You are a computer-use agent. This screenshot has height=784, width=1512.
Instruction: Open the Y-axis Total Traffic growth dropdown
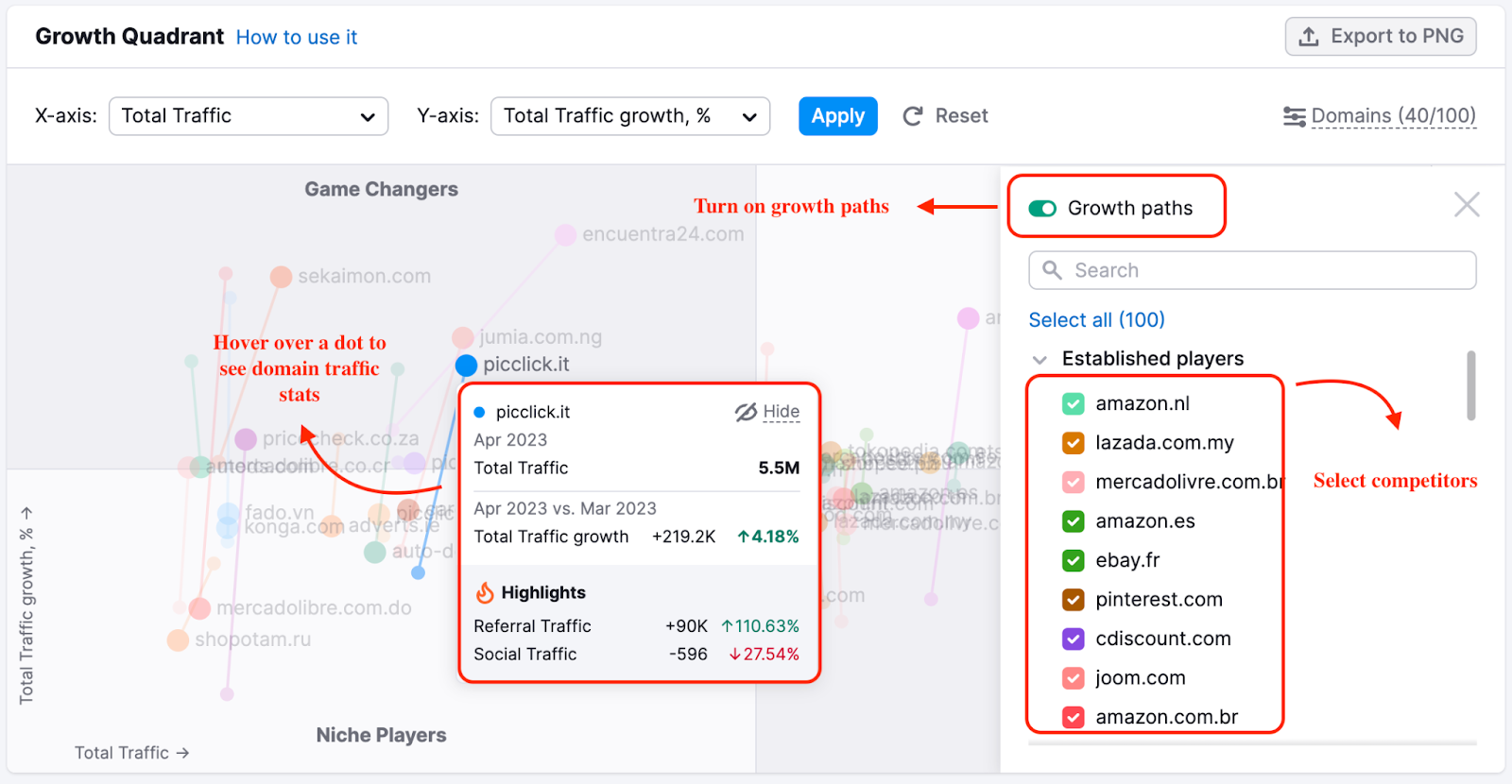coord(630,116)
